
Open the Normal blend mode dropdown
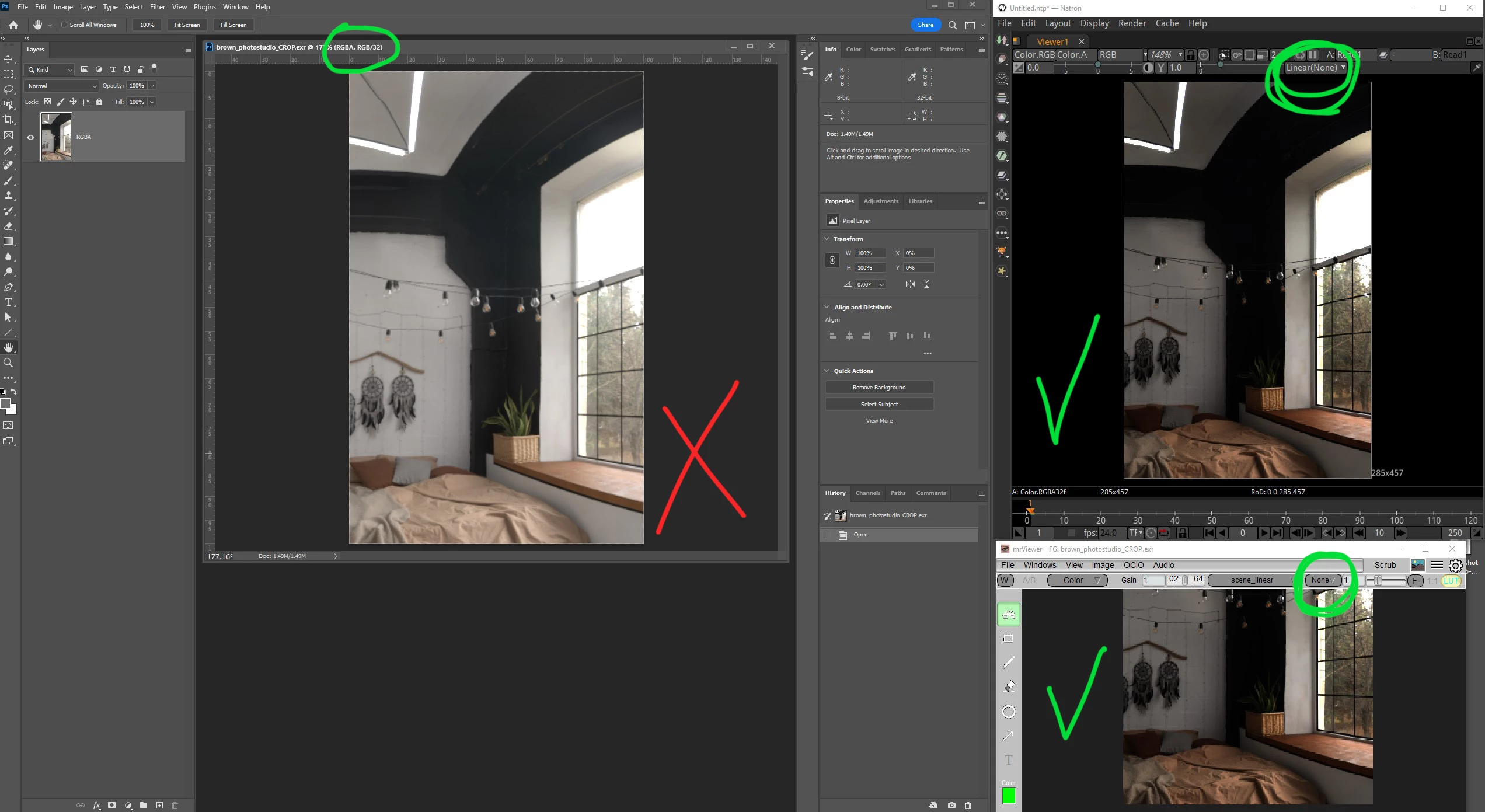pos(62,86)
